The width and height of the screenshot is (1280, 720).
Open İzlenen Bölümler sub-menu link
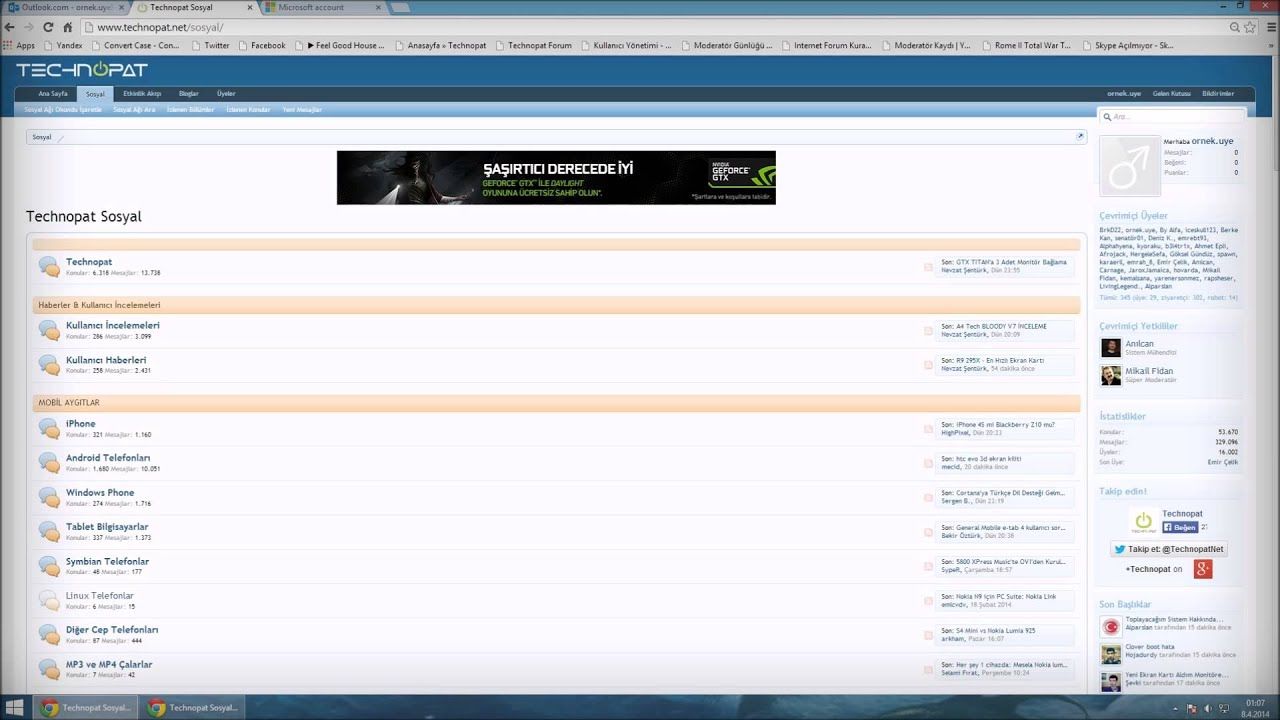click(x=190, y=110)
